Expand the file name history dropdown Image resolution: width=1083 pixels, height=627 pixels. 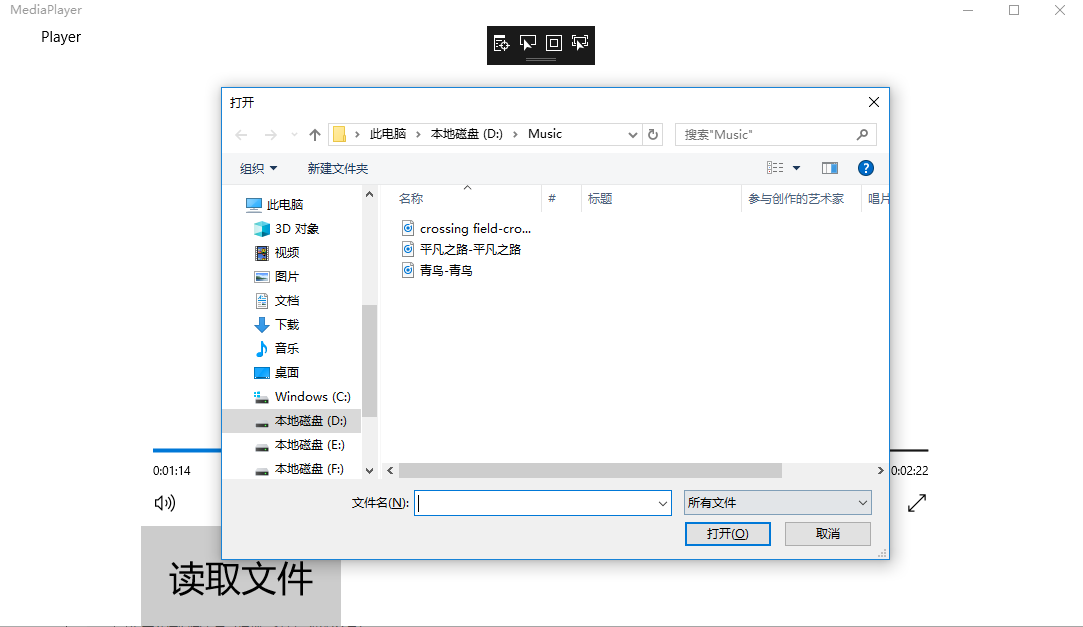[663, 504]
